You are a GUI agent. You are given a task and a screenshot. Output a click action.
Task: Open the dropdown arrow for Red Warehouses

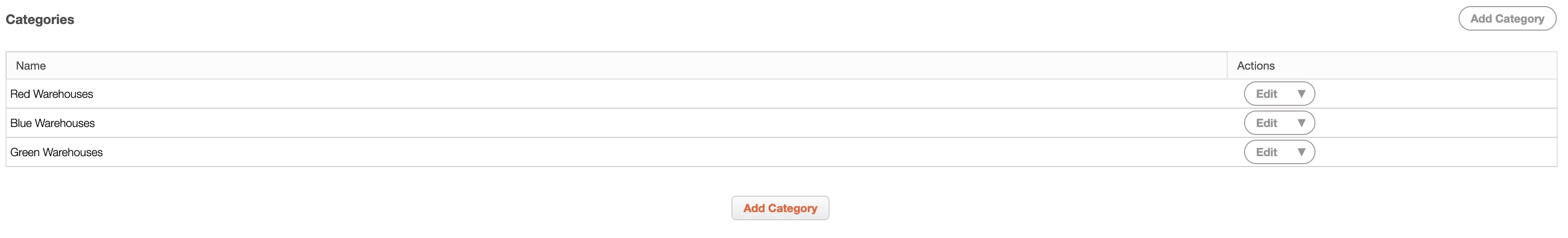click(x=1301, y=94)
